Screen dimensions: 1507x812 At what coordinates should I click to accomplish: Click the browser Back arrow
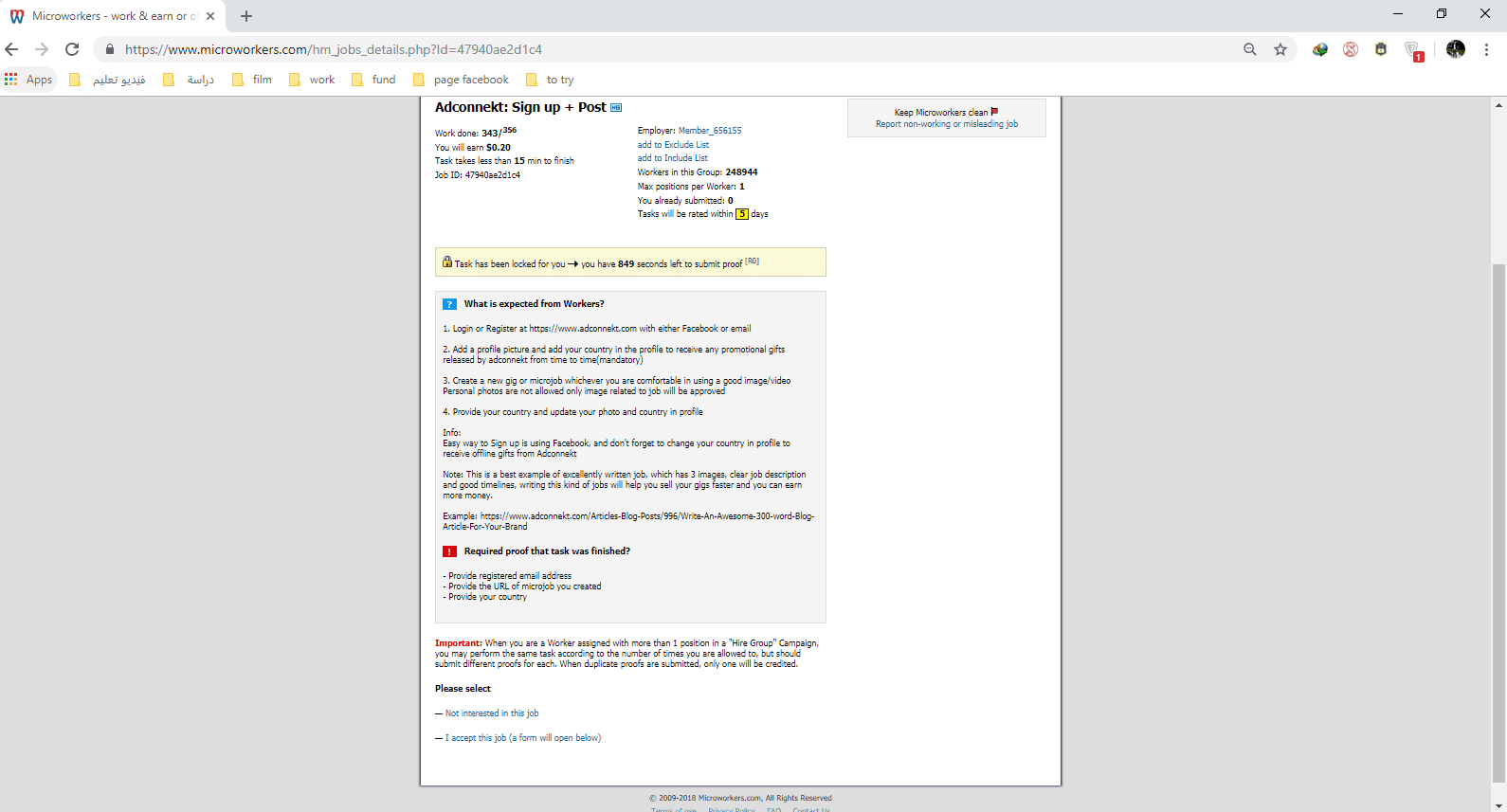click(x=11, y=49)
